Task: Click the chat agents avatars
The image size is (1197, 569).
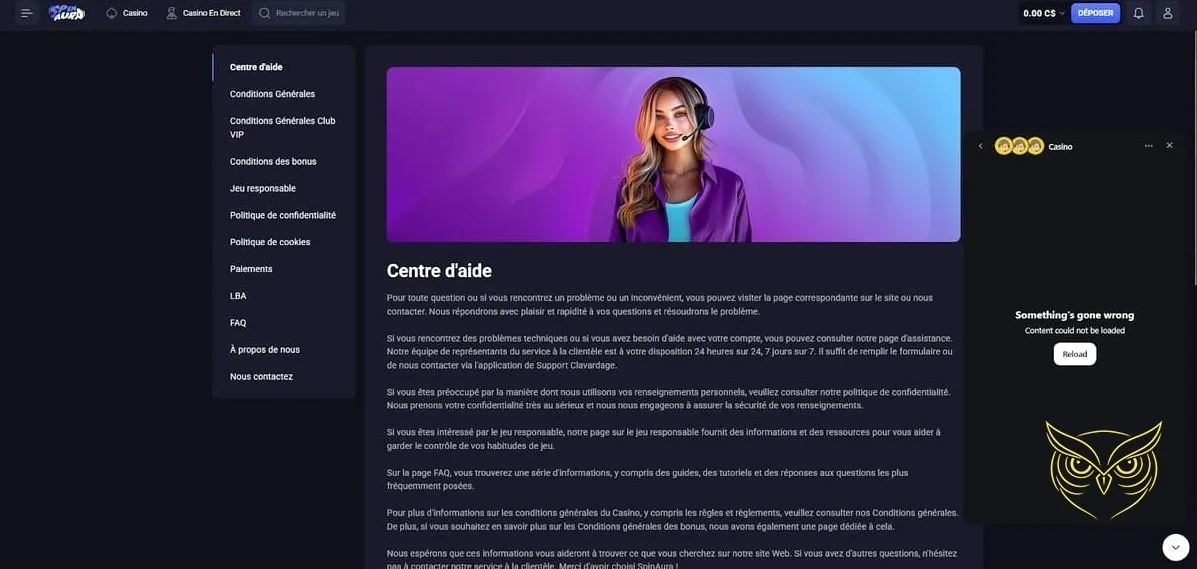Action: (1019, 146)
